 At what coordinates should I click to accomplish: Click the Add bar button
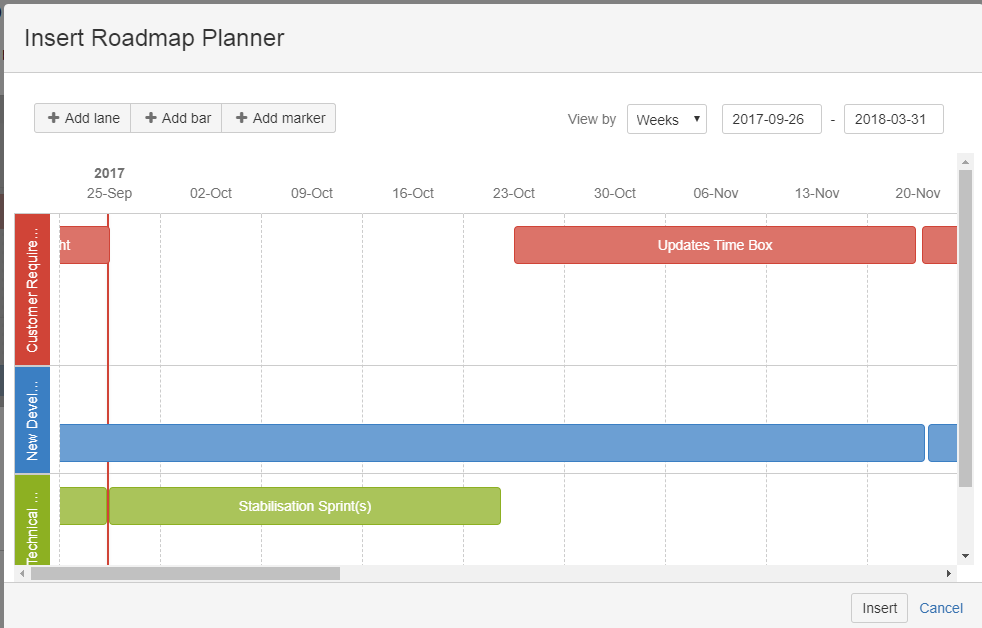(x=177, y=118)
